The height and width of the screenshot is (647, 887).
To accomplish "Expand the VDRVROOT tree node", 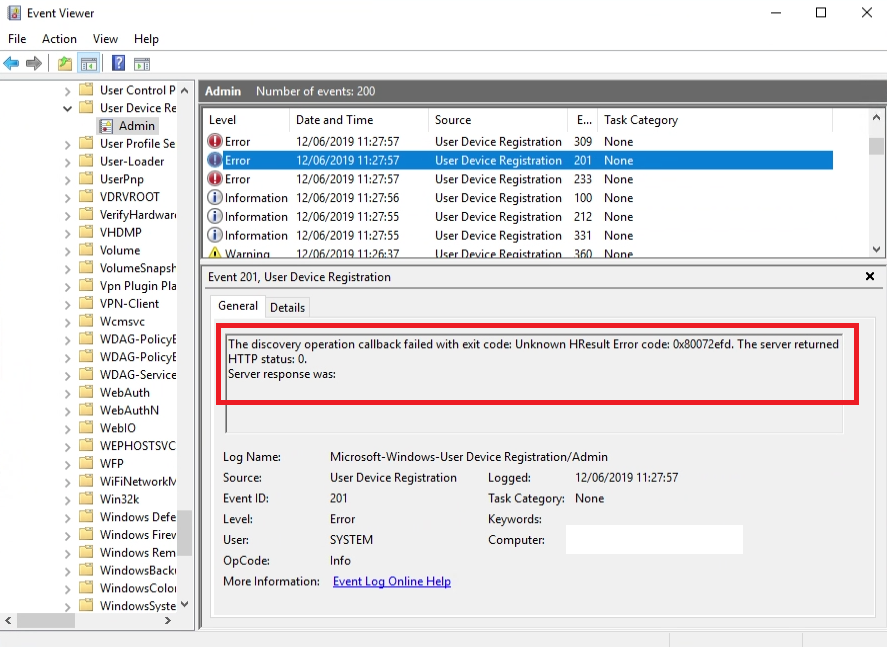I will point(67,196).
